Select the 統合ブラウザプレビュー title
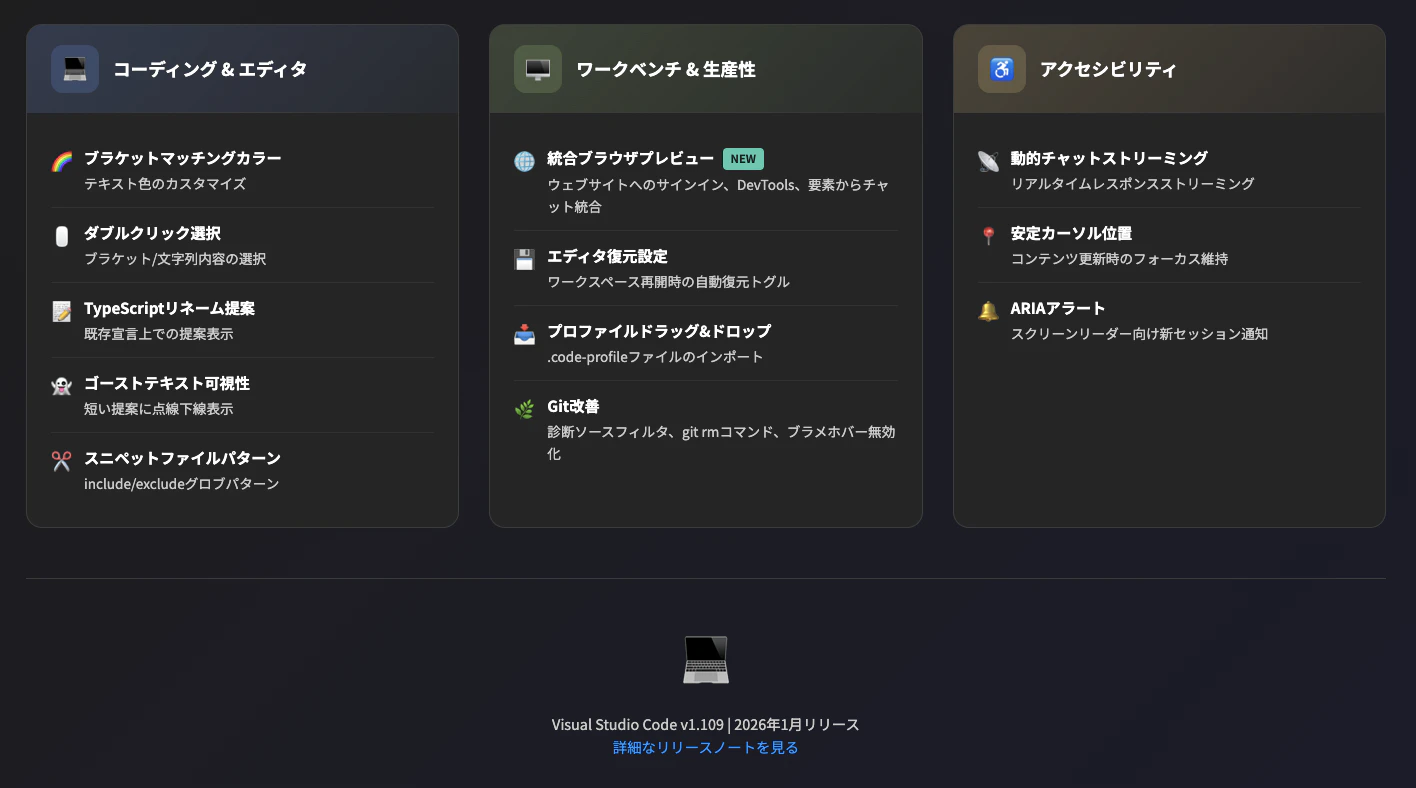 click(x=631, y=158)
